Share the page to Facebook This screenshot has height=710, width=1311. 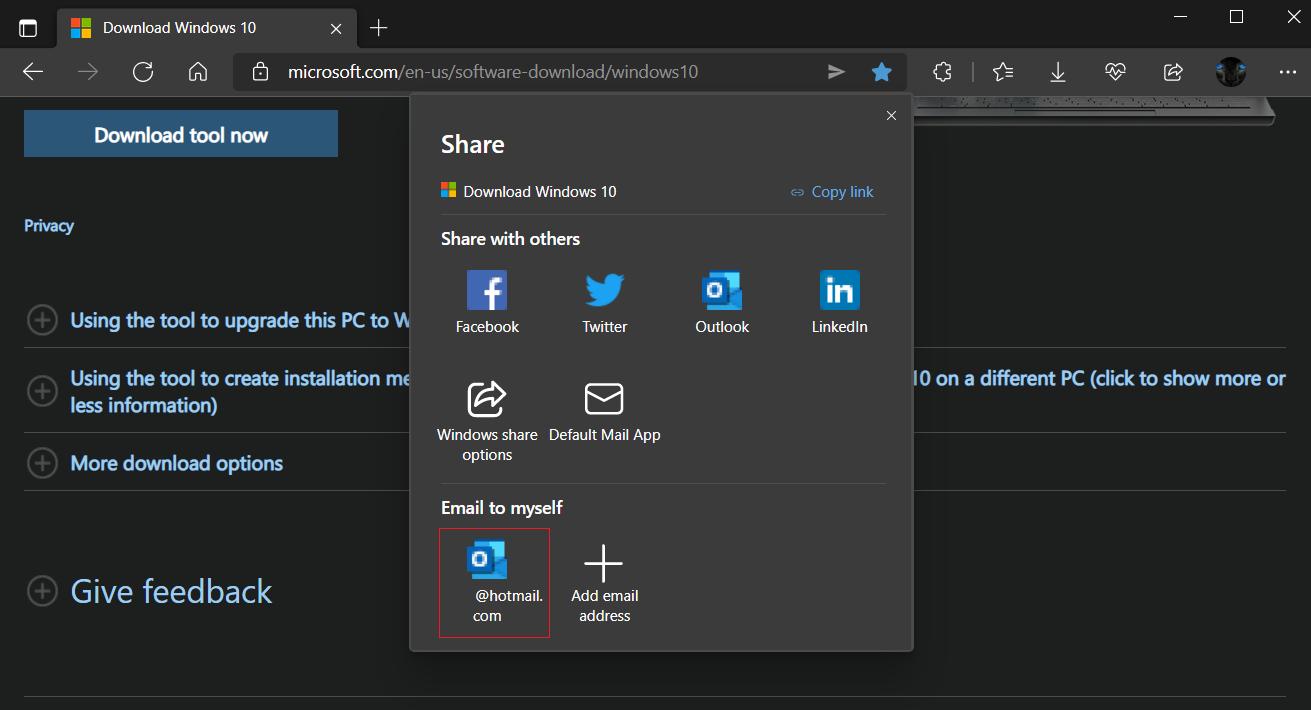point(487,302)
